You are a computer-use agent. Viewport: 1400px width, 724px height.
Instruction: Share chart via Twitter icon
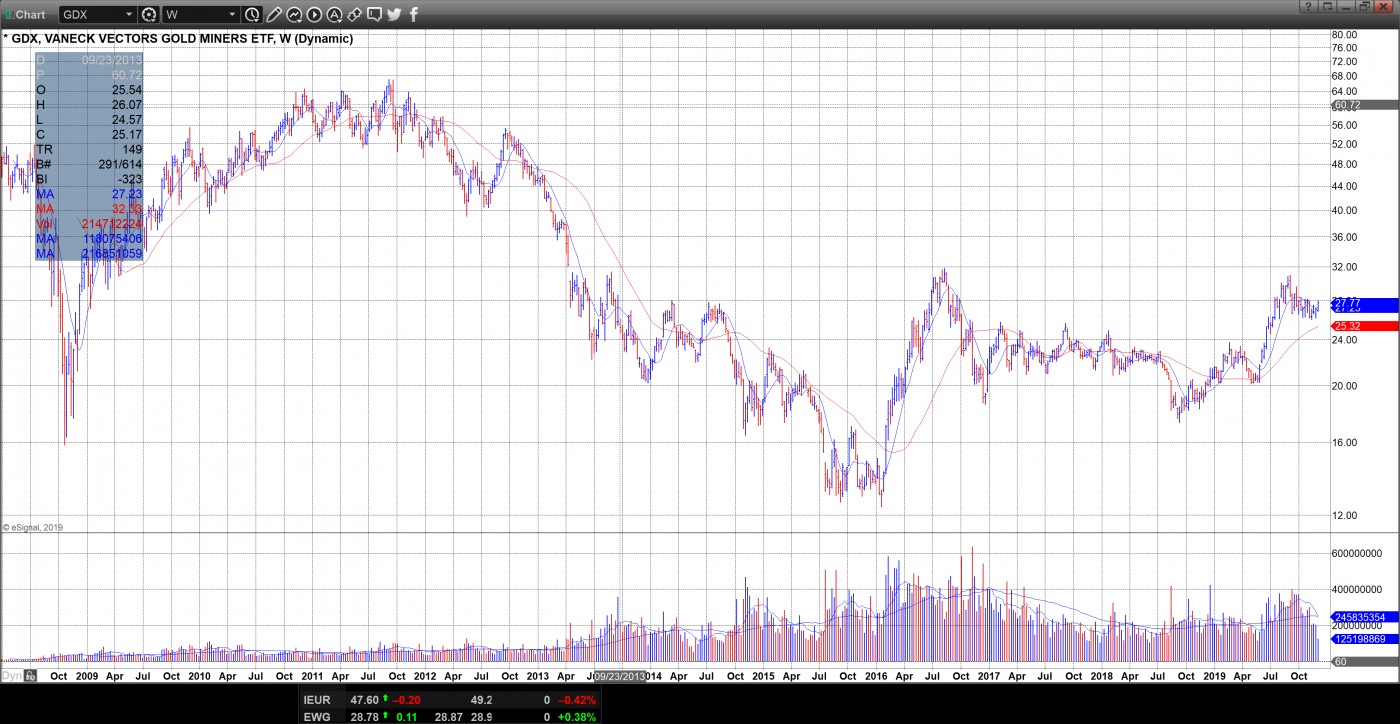pyautogui.click(x=394, y=15)
